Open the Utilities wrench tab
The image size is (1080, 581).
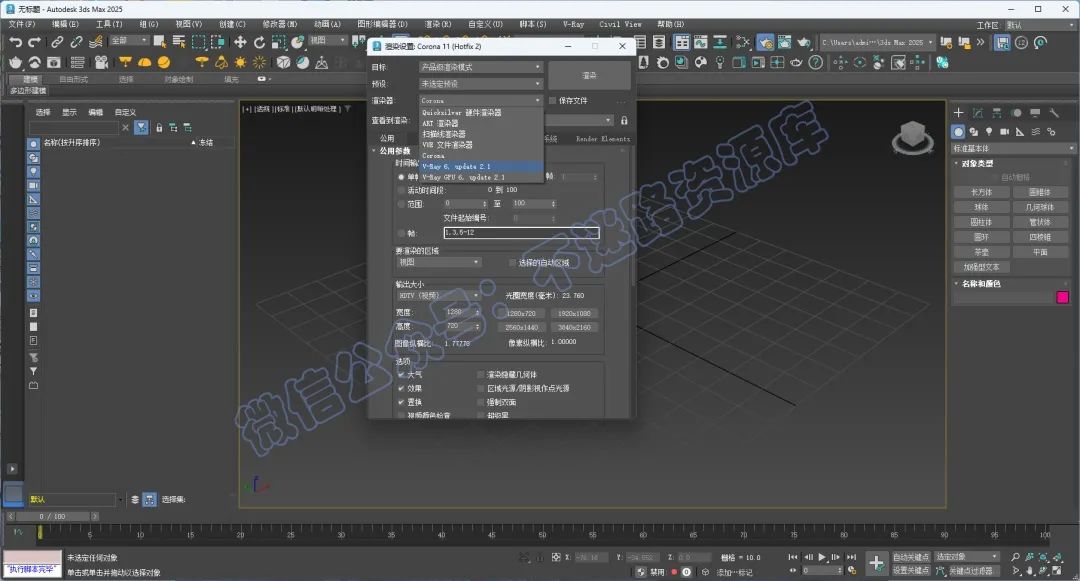(1054, 113)
